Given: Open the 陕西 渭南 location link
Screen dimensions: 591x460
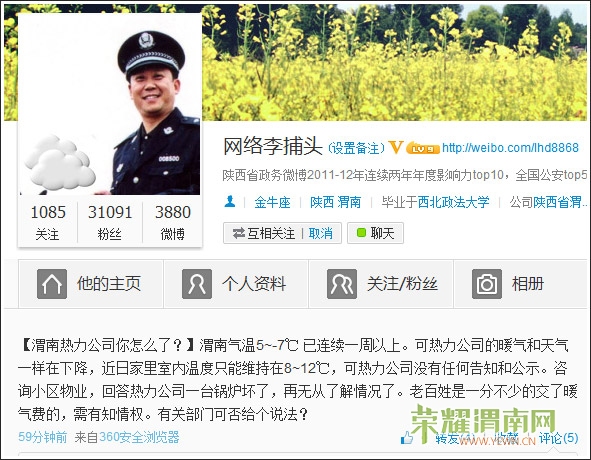Looking at the screenshot, I should click(335, 202).
